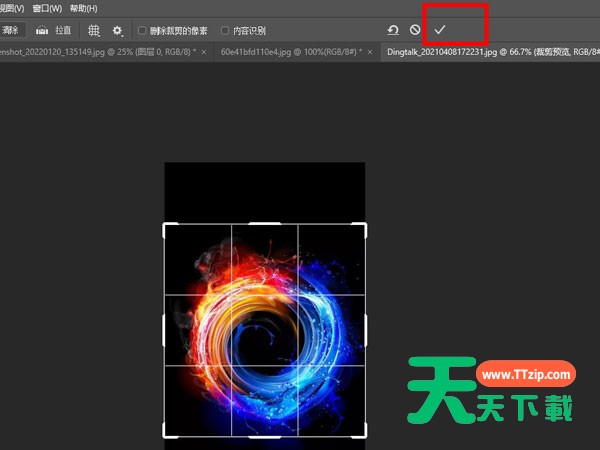Open the crop overlay grid options
This screenshot has height=450, width=600.
point(94,31)
